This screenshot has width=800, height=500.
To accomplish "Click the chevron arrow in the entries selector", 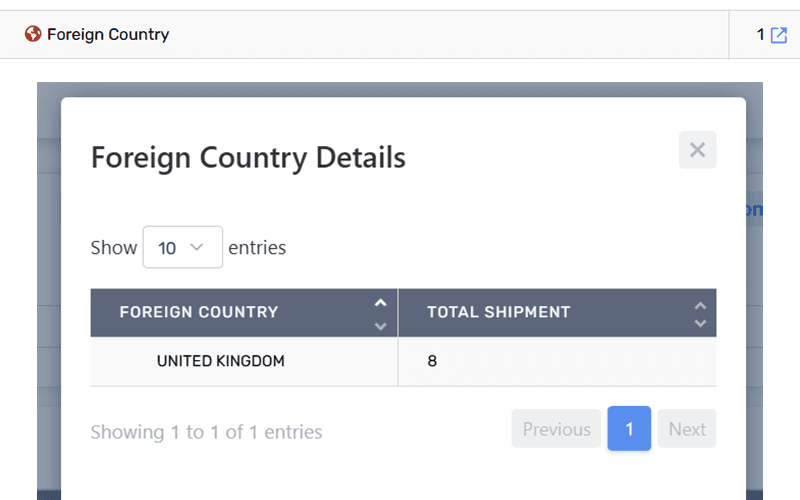I will [197, 247].
